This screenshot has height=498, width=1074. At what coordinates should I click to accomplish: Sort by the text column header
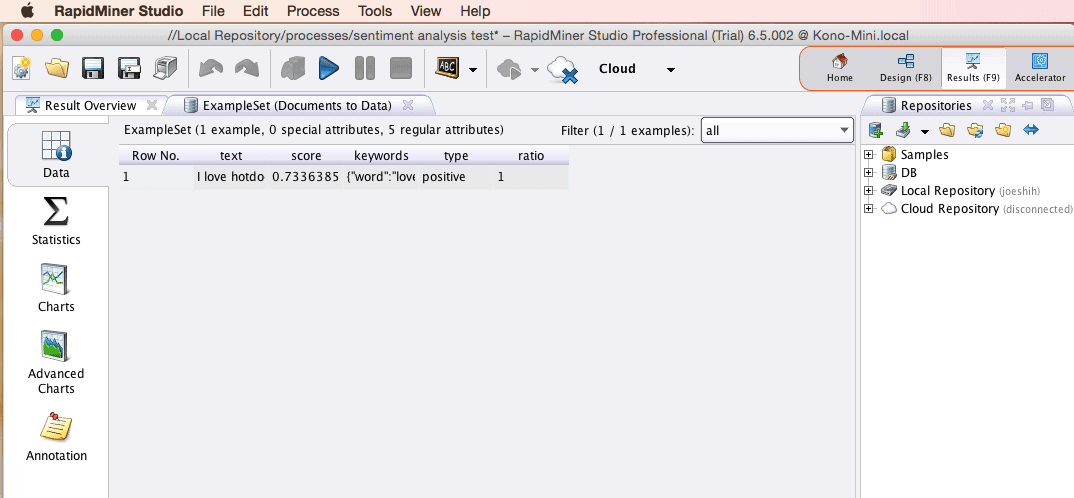231,155
